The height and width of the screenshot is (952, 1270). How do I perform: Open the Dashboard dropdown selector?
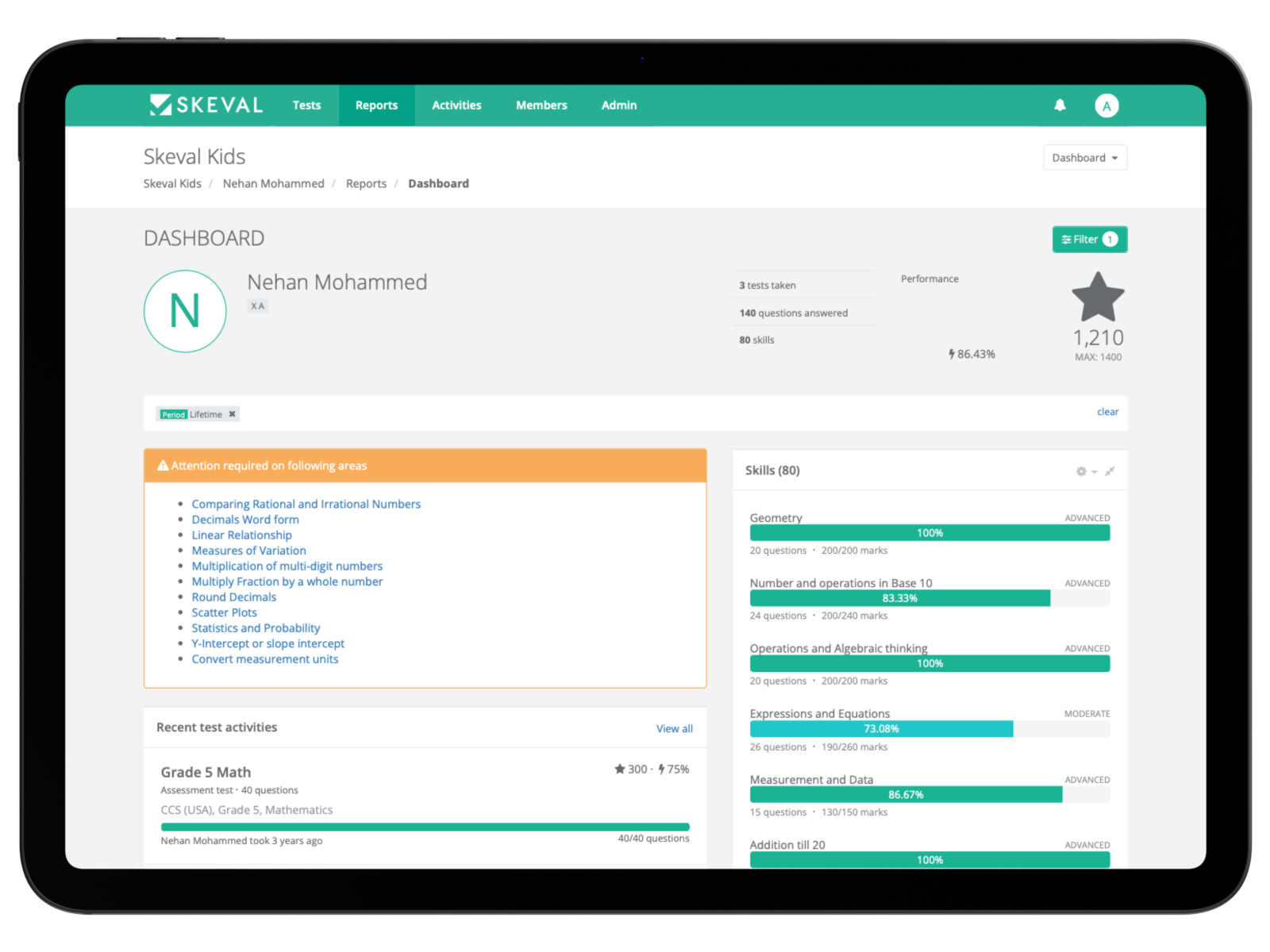pyautogui.click(x=1084, y=158)
